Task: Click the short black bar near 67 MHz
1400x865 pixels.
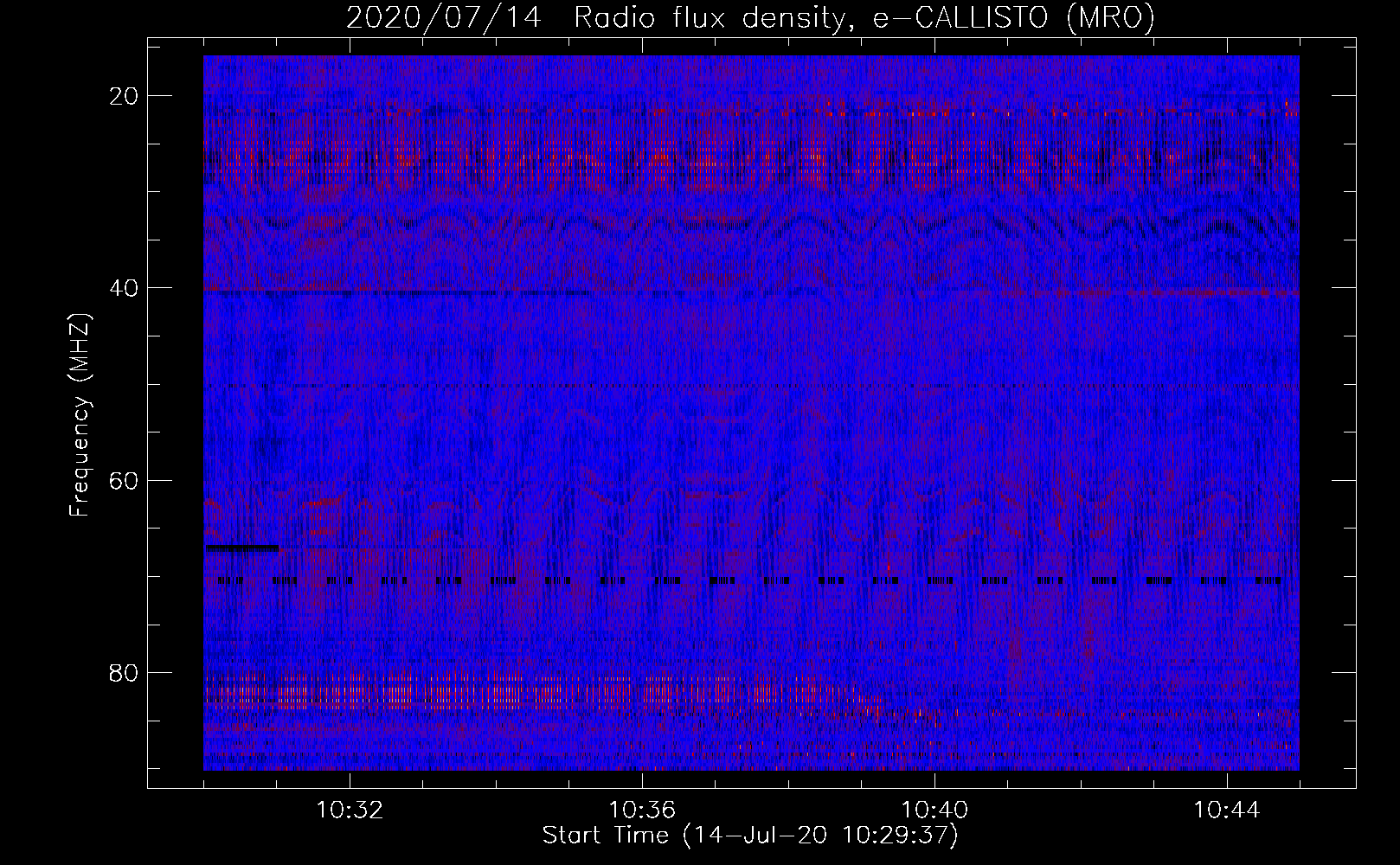Action: [x=241, y=548]
